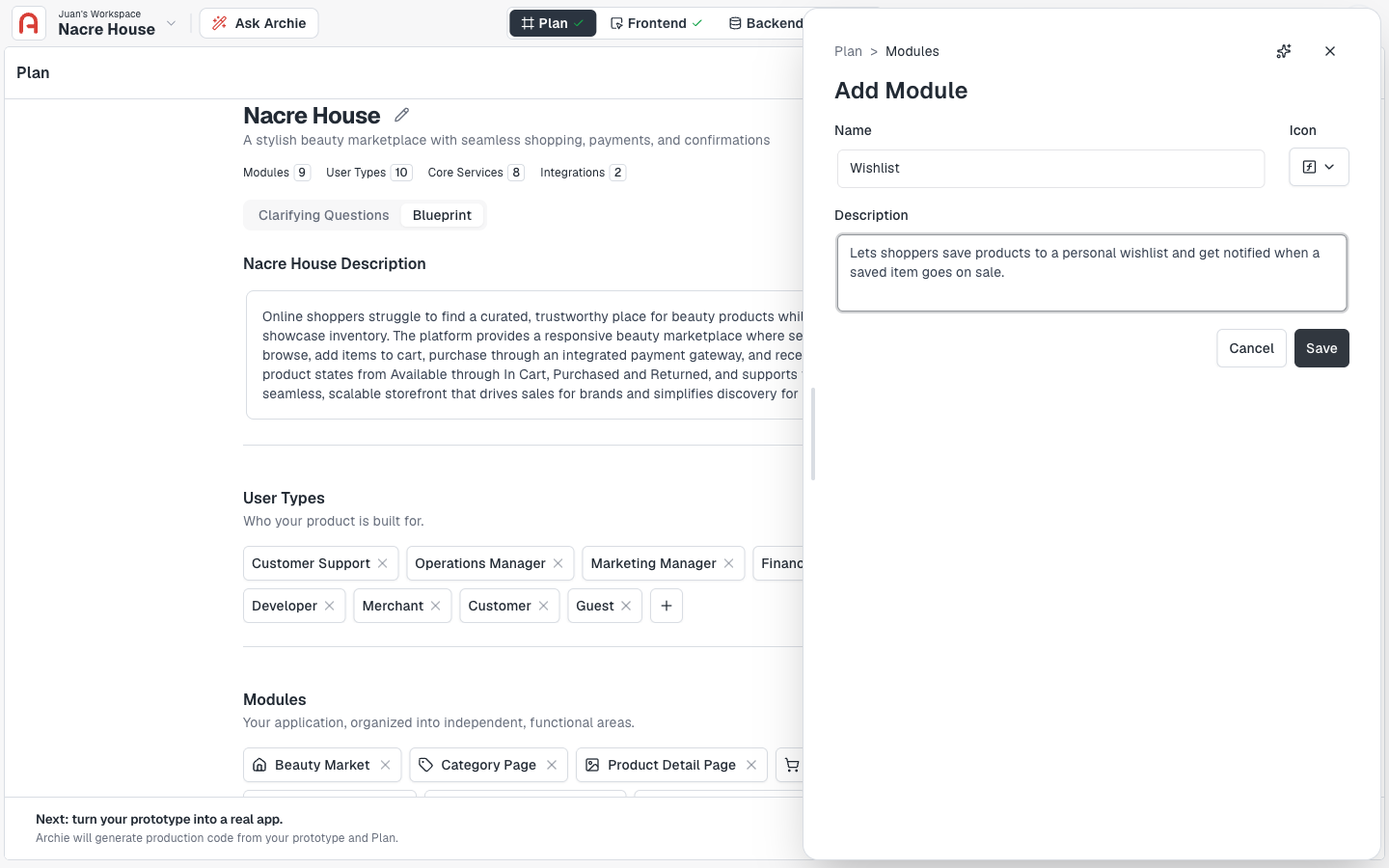Remove the Category Page module

tap(552, 765)
